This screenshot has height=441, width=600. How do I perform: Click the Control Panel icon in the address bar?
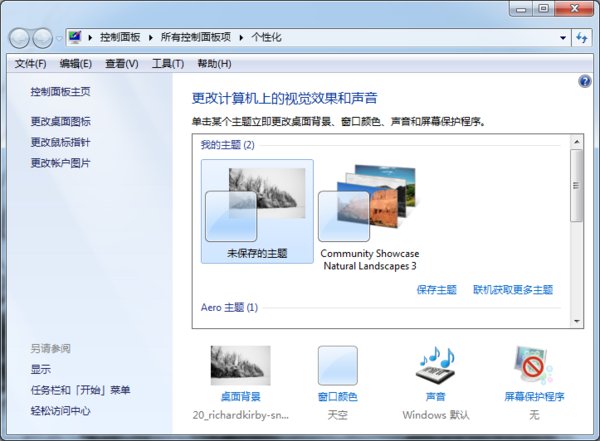(75, 37)
